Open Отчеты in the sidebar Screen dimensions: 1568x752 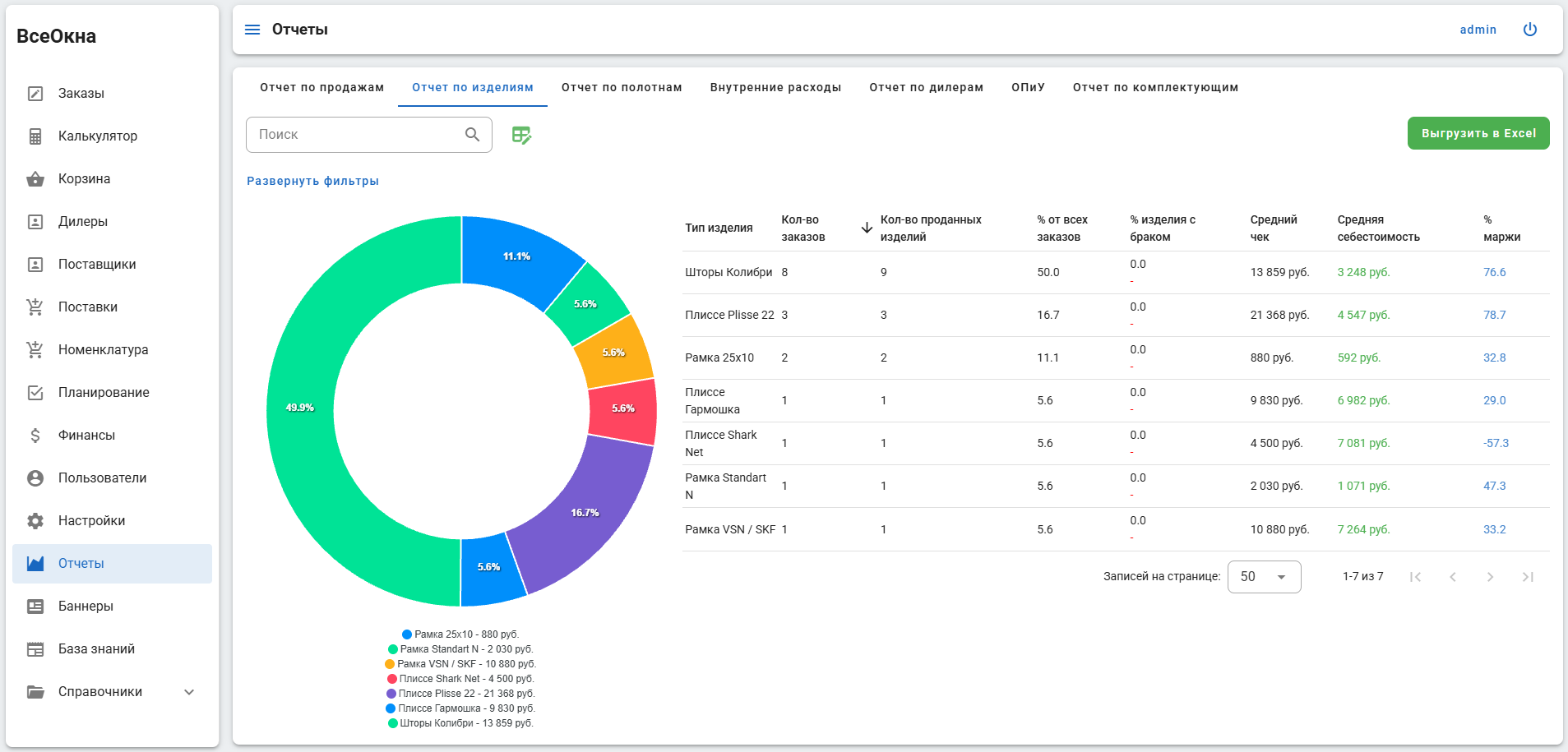coord(112,564)
